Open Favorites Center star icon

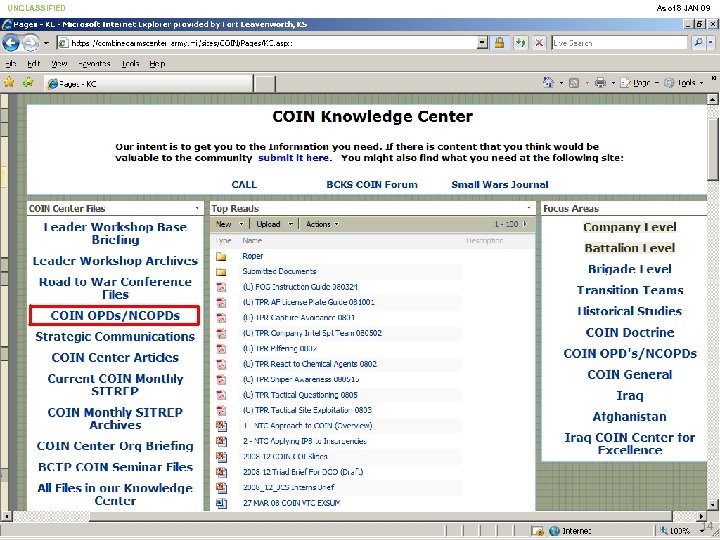click(9, 83)
